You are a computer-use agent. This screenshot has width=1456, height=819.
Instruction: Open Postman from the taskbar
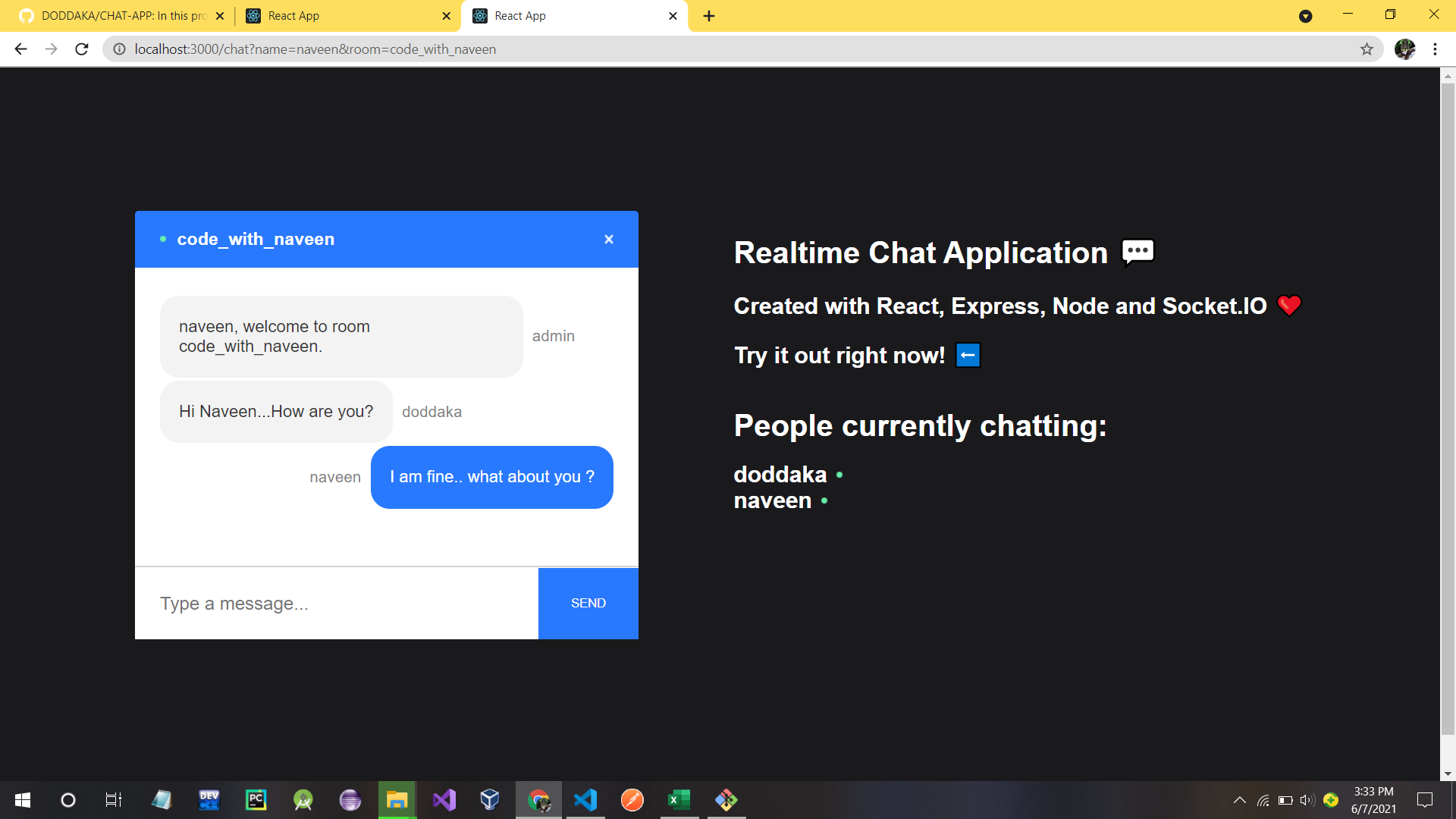(632, 800)
